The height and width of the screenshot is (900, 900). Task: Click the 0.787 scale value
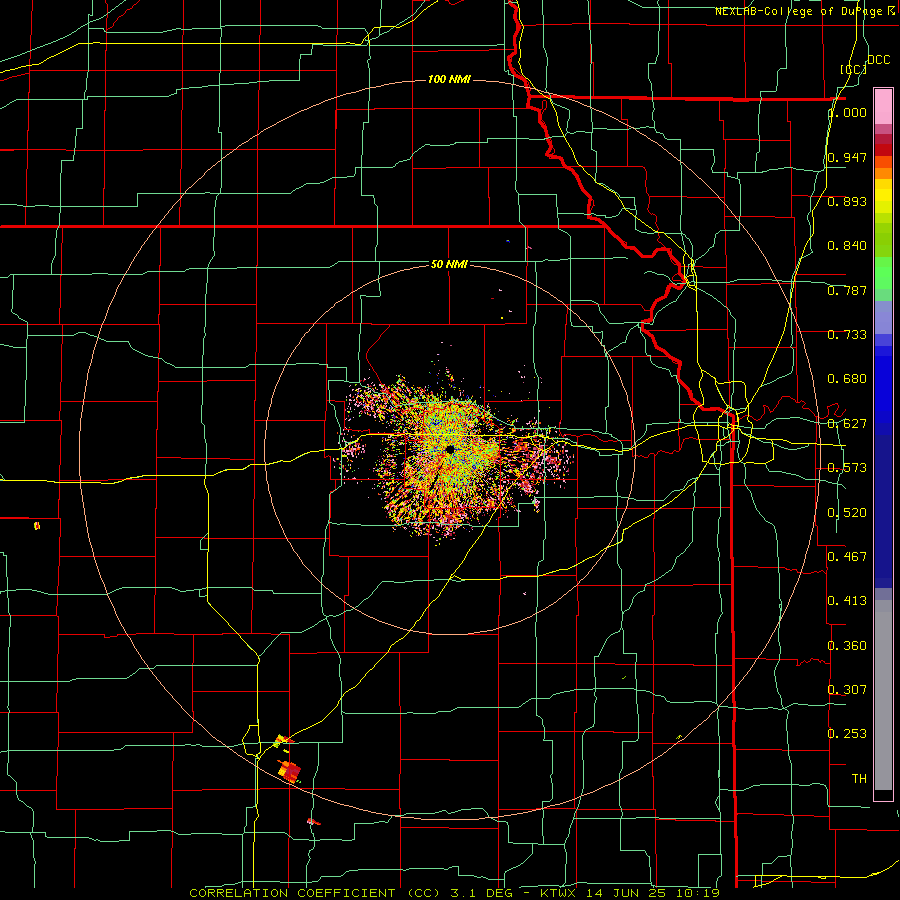pos(847,290)
